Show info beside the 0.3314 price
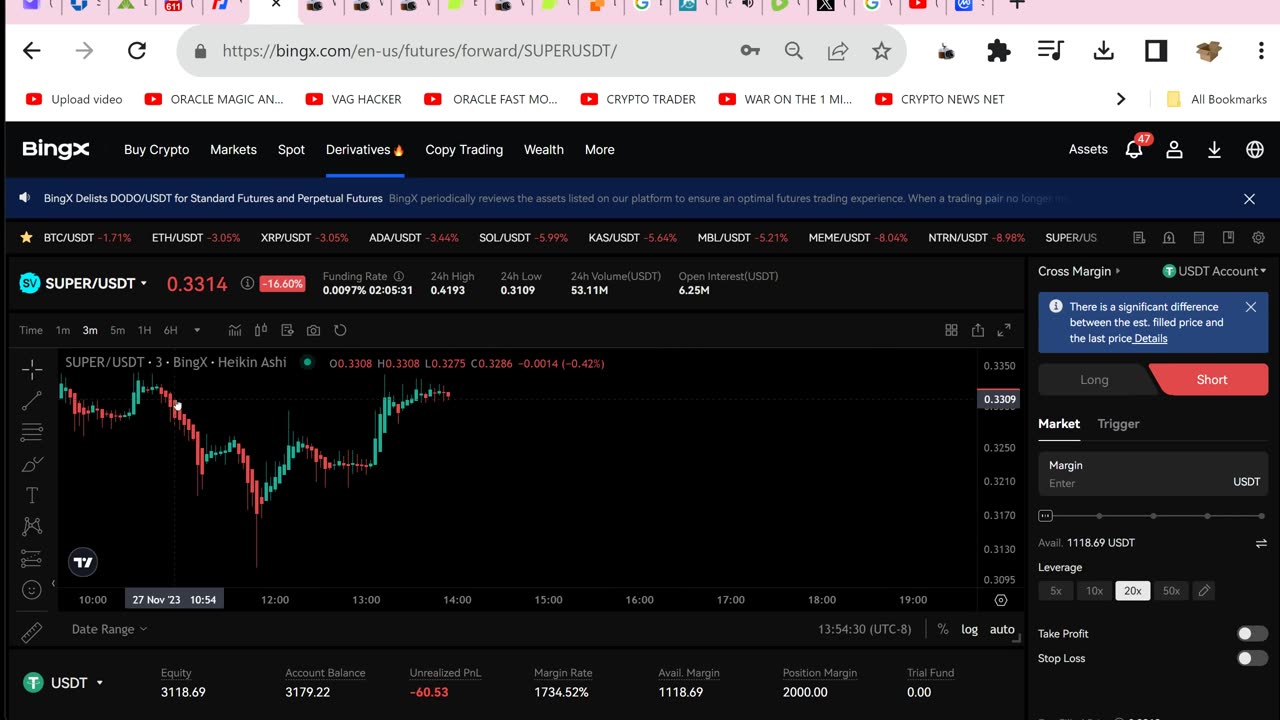Image resolution: width=1280 pixels, height=720 pixels. click(x=247, y=284)
